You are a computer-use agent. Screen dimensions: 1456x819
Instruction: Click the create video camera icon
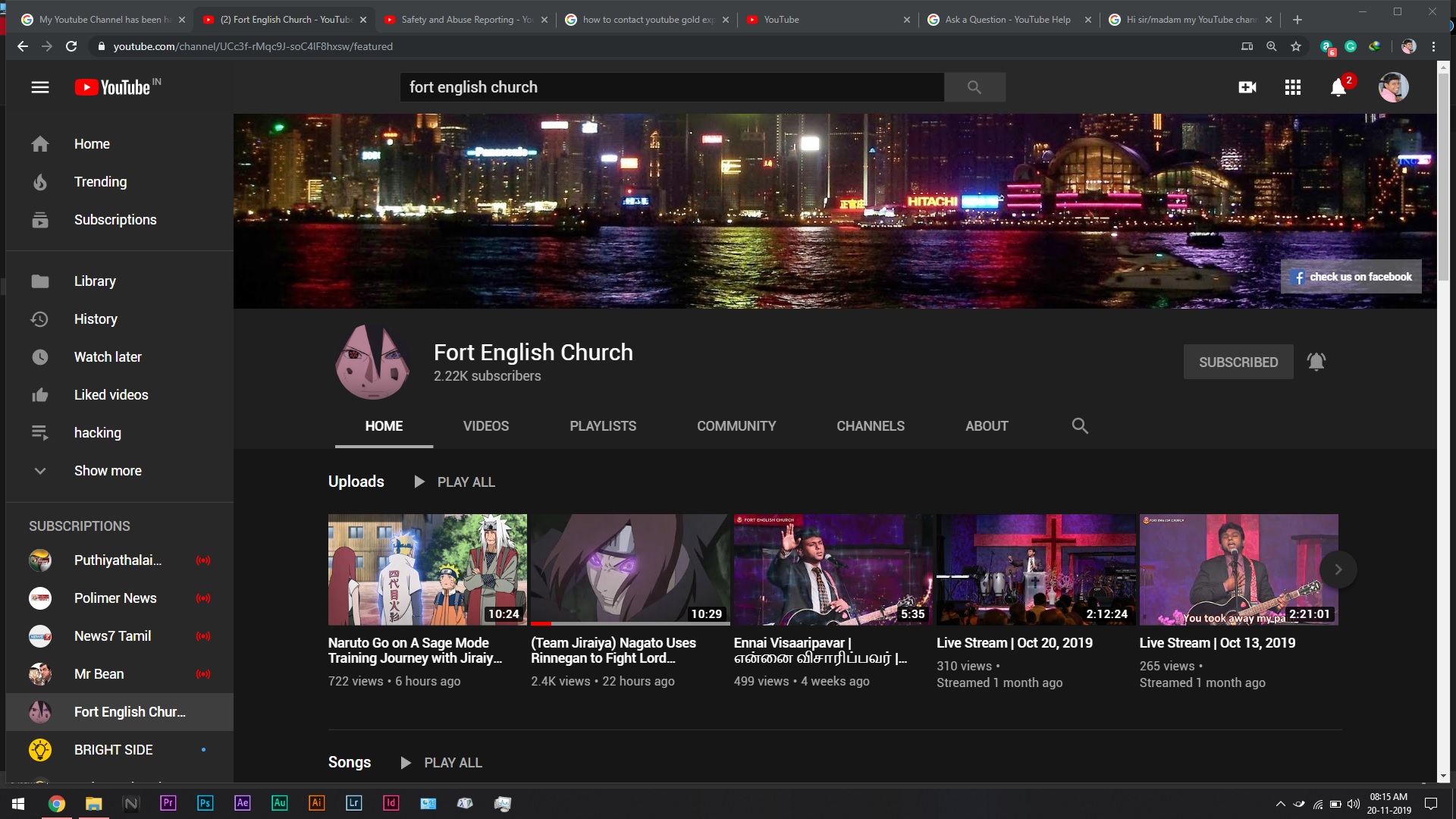[1247, 87]
